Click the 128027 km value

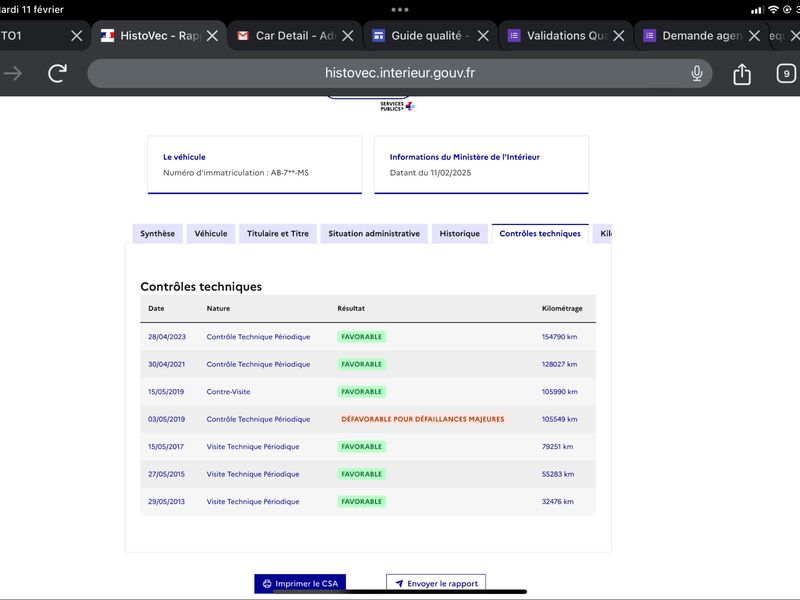tap(559, 364)
